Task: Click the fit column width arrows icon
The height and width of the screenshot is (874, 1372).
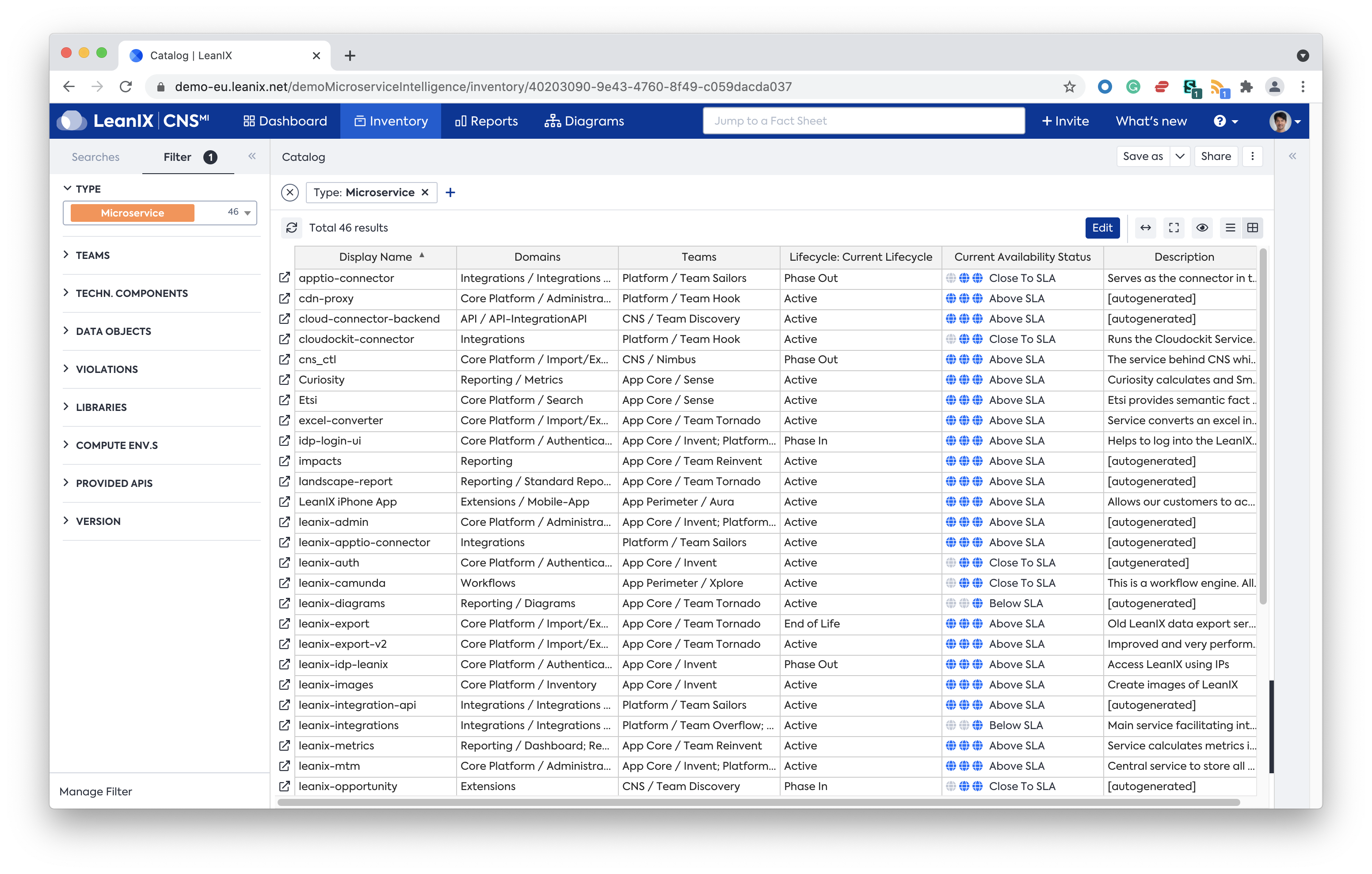Action: 1145,228
